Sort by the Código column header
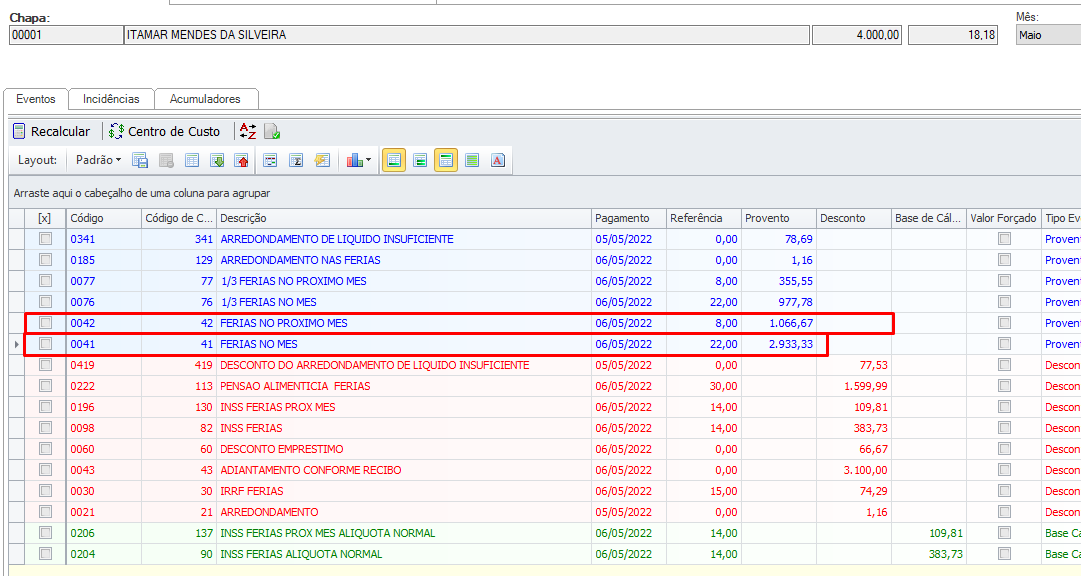Viewport: 1081px width, 576px height. pos(103,218)
